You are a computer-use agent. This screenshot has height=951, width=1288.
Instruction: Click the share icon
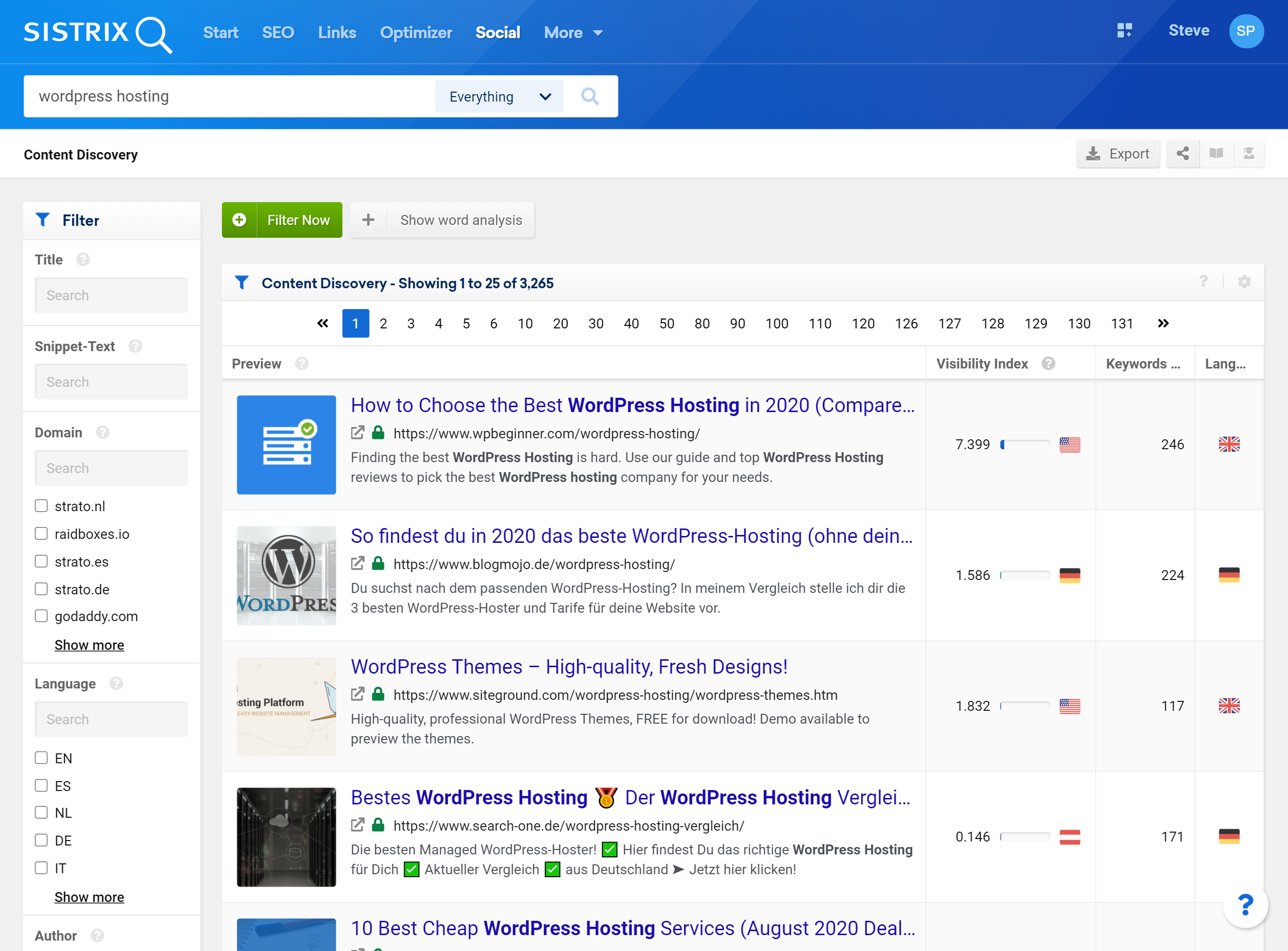pyautogui.click(x=1182, y=154)
